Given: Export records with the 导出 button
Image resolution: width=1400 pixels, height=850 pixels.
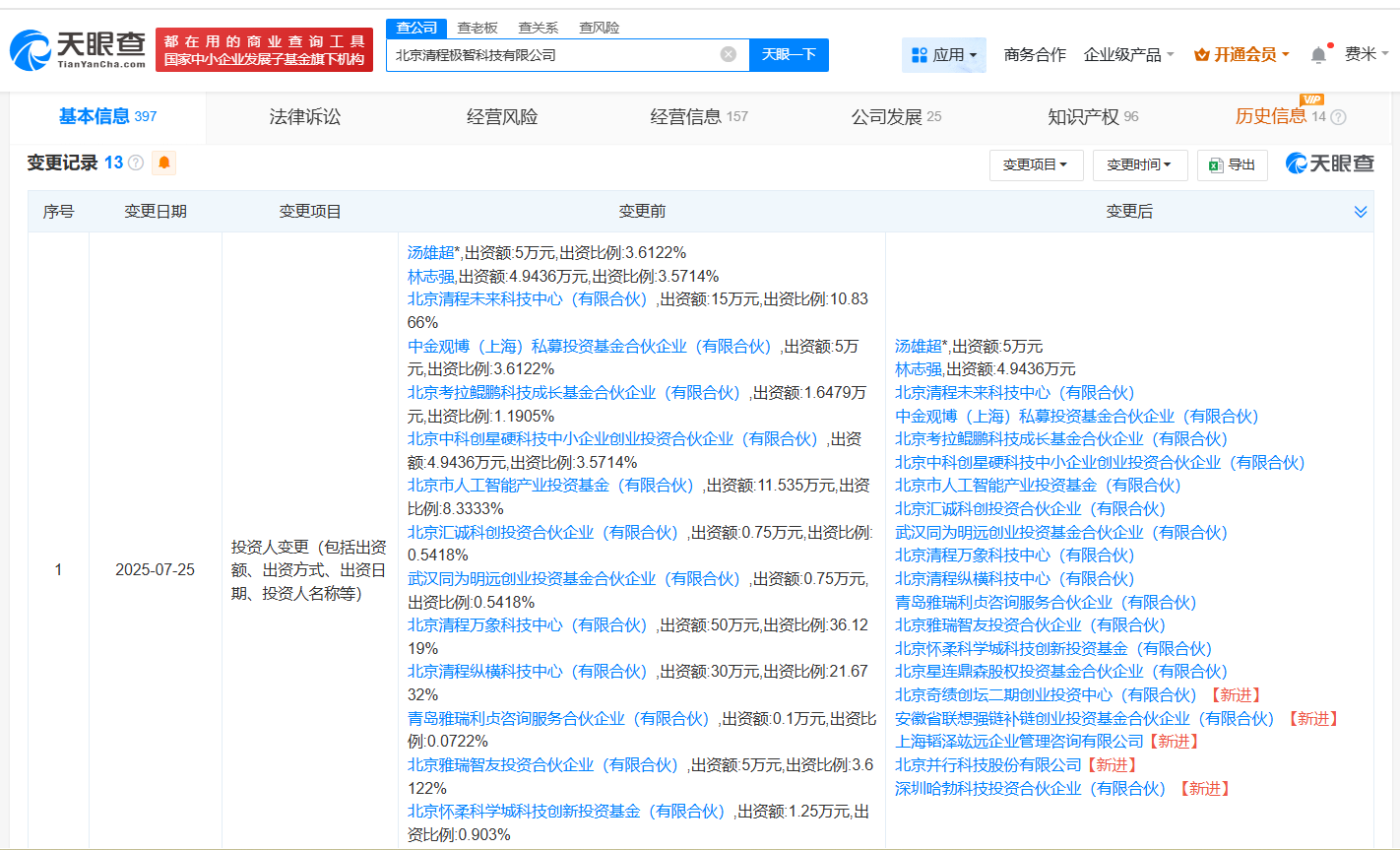Looking at the screenshot, I should pos(1232,165).
